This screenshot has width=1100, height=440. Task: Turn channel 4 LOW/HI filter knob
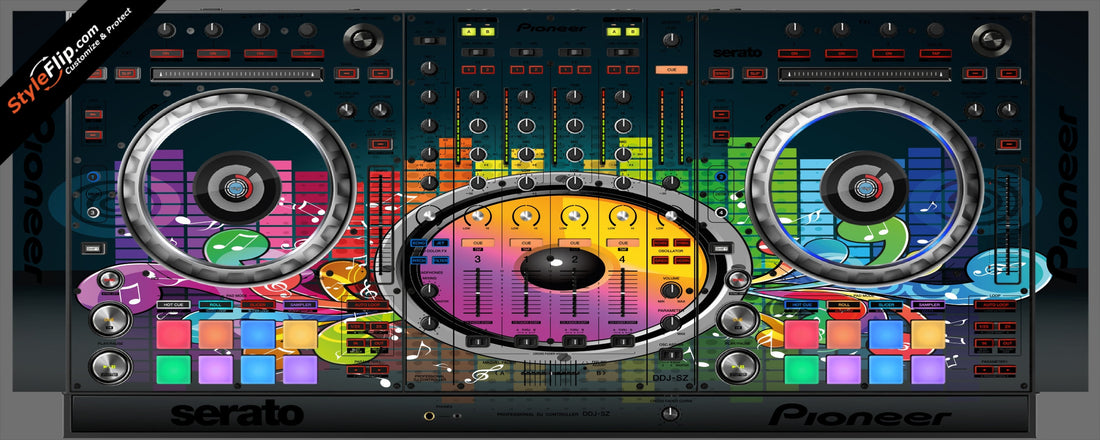point(622,218)
